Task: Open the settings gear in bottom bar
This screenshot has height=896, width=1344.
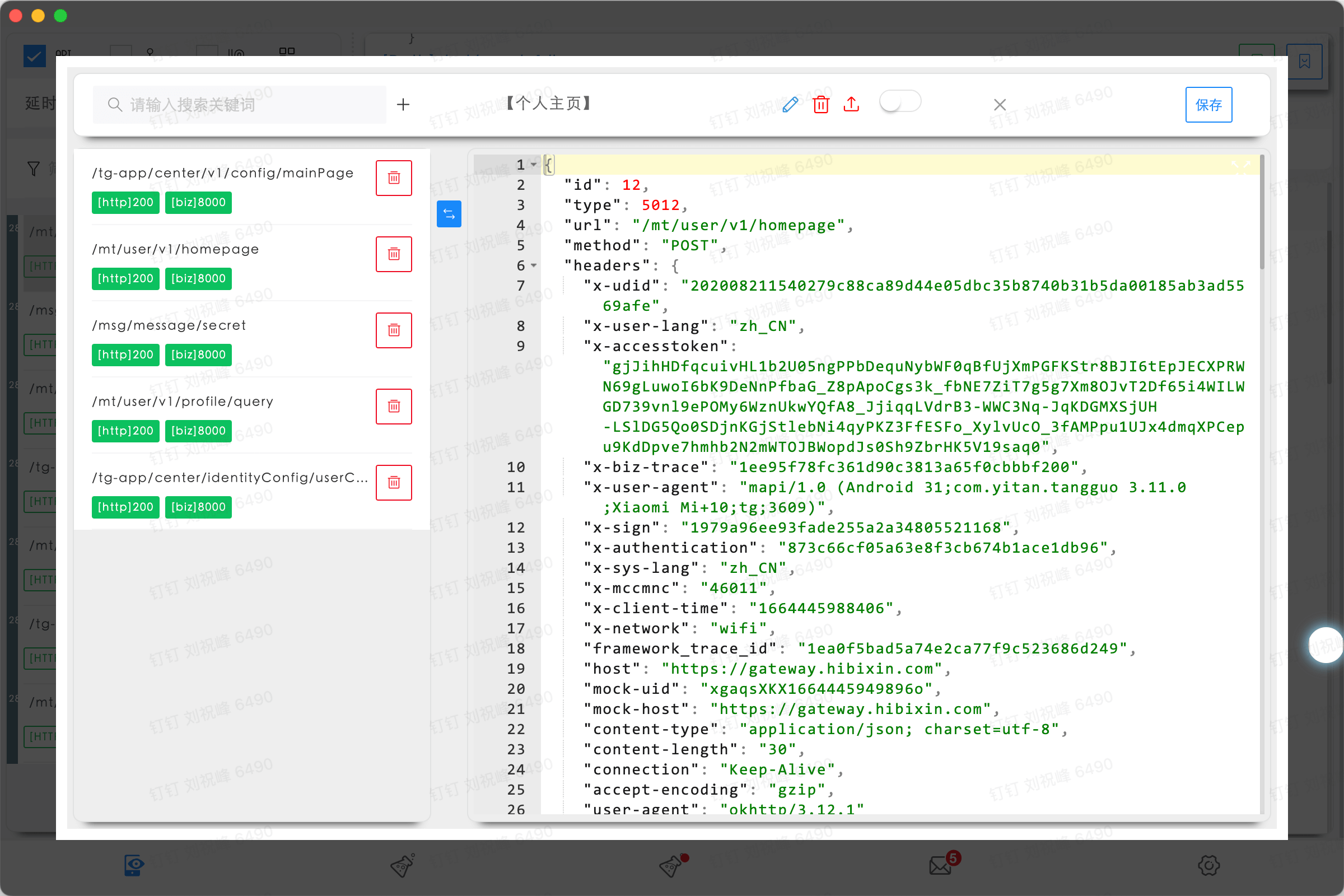Action: pos(1208,865)
